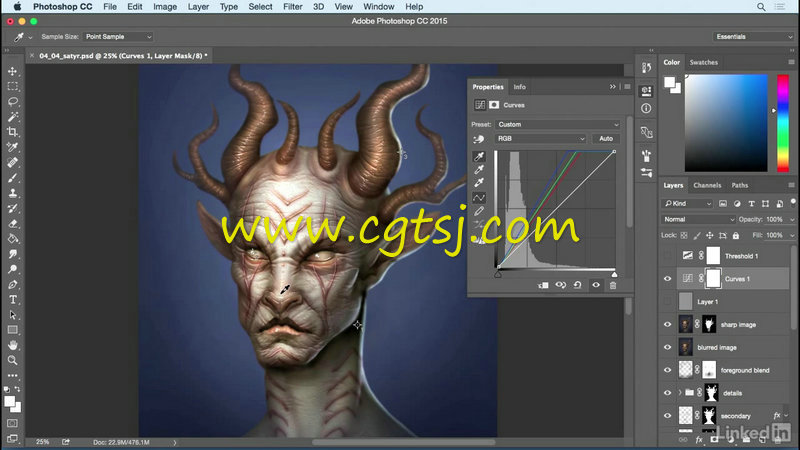Open the Filter menu

(x=292, y=7)
